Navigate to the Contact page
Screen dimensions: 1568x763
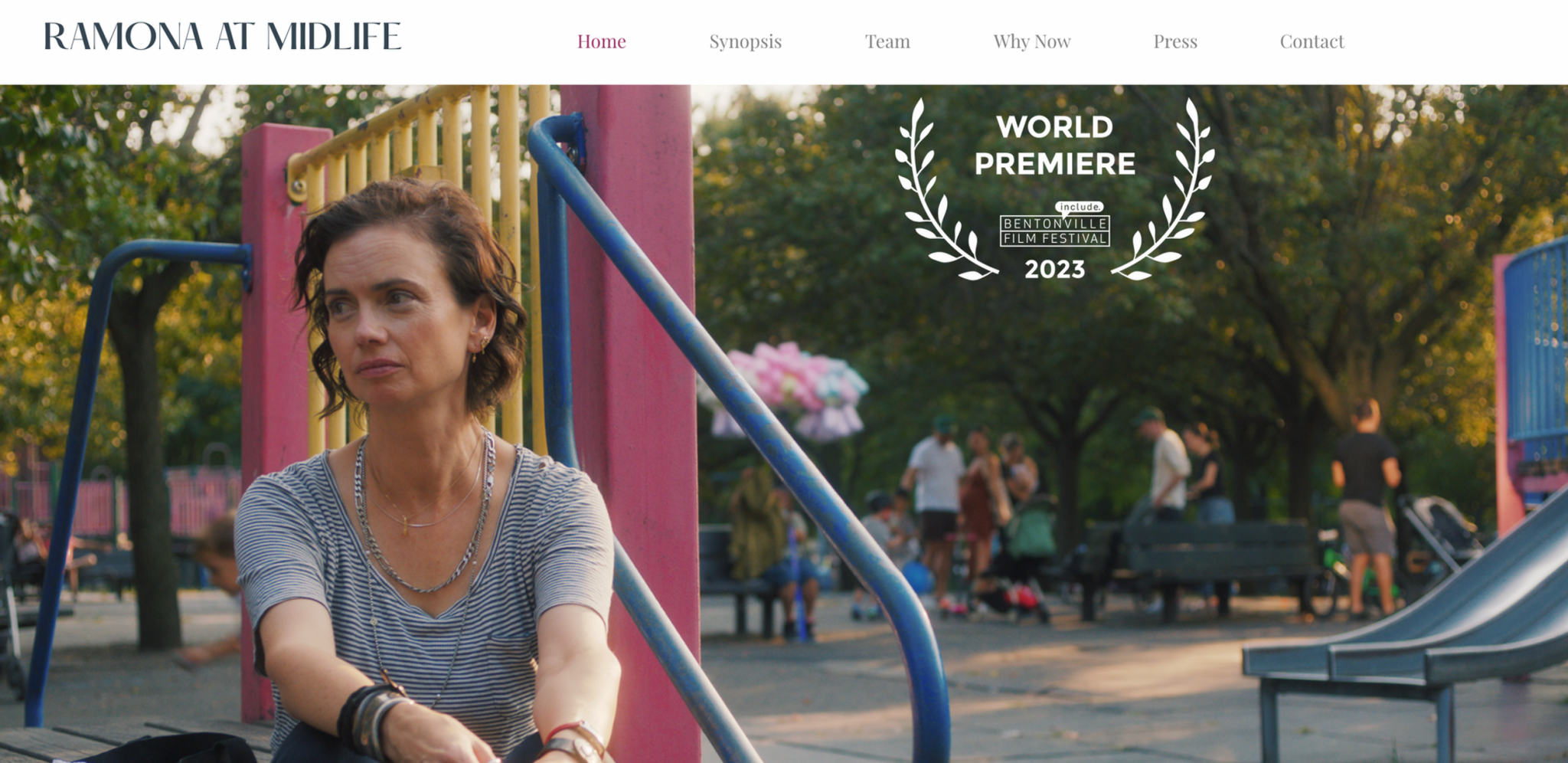click(x=1312, y=41)
